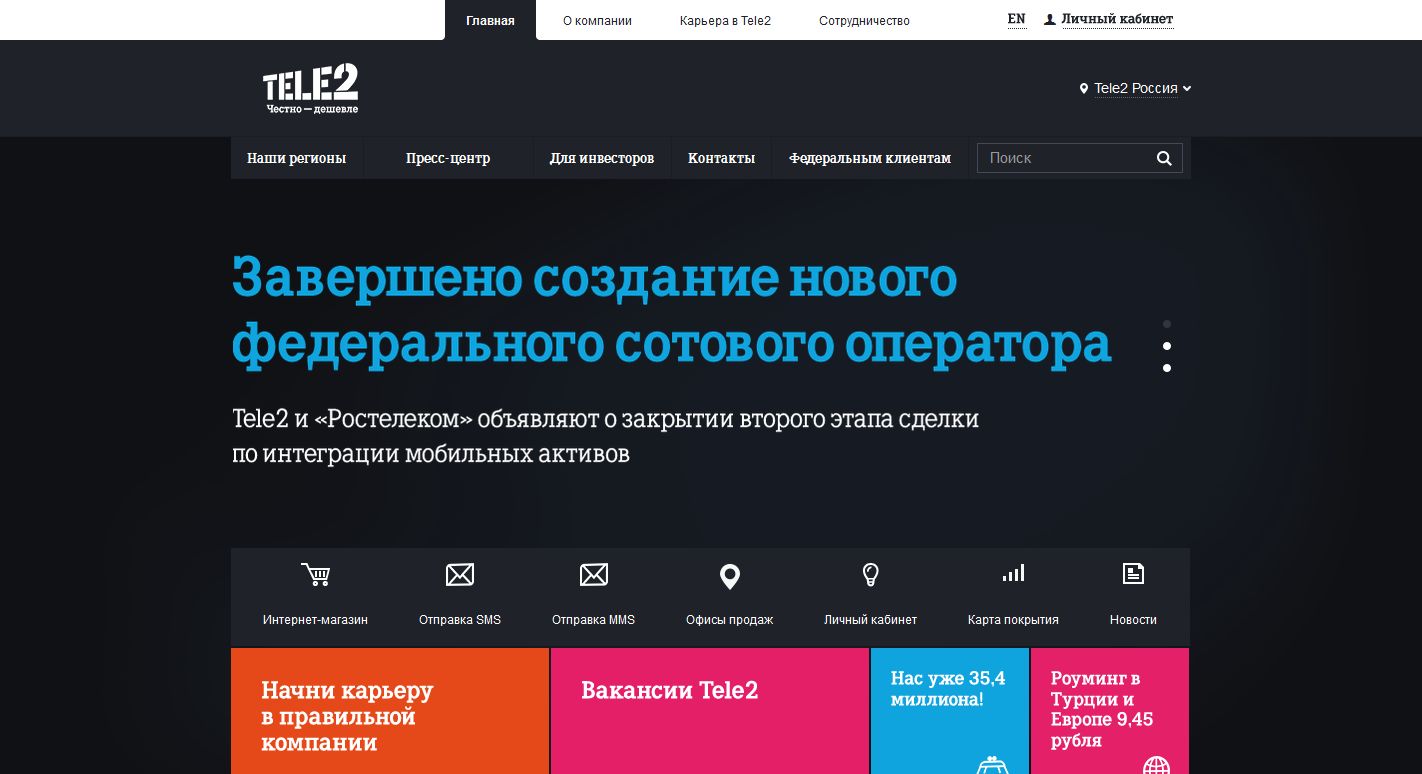Viewport: 1422px width, 774px height.
Task: Open the Контакты menu
Action: tap(721, 158)
